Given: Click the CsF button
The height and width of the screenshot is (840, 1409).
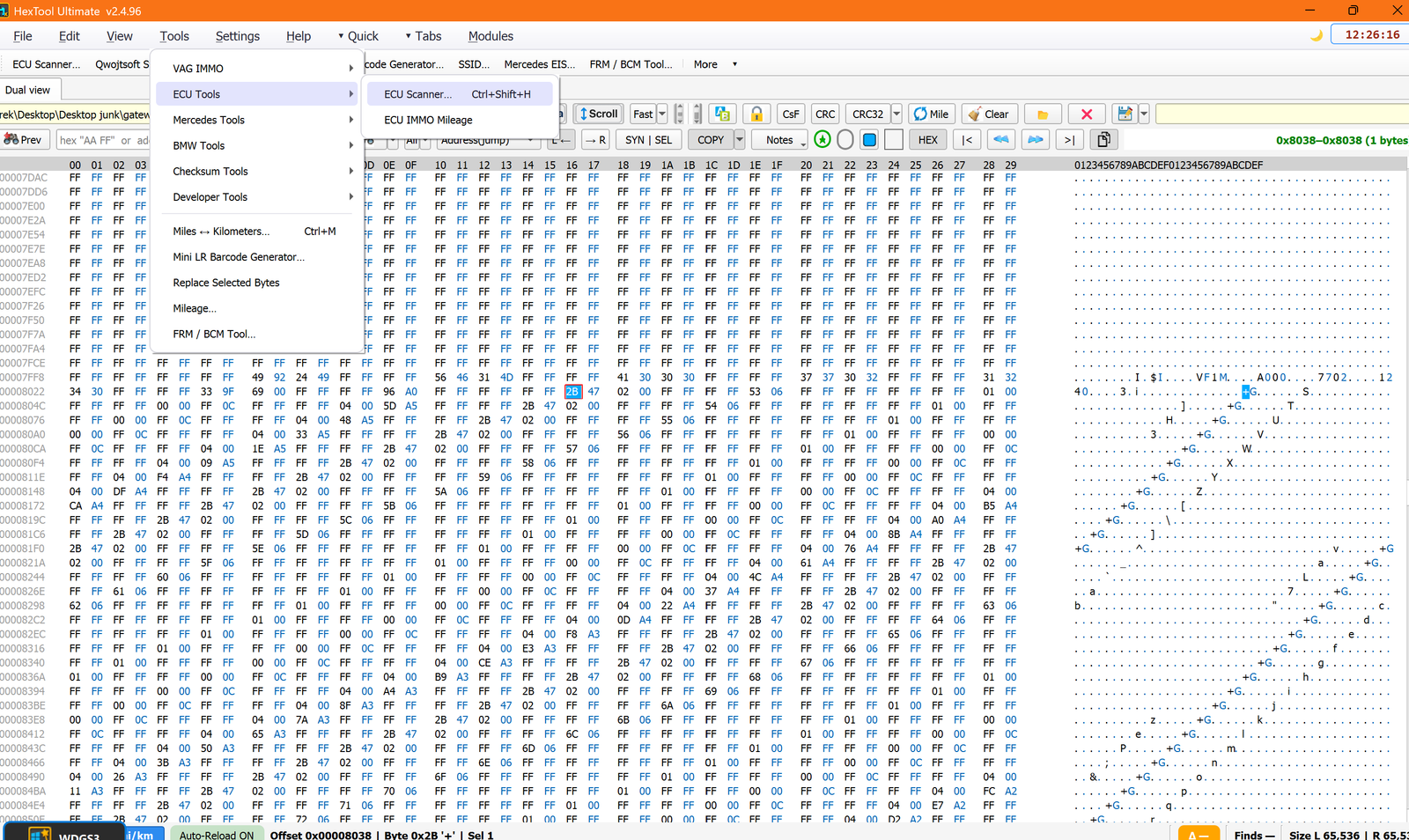Looking at the screenshot, I should [791, 114].
